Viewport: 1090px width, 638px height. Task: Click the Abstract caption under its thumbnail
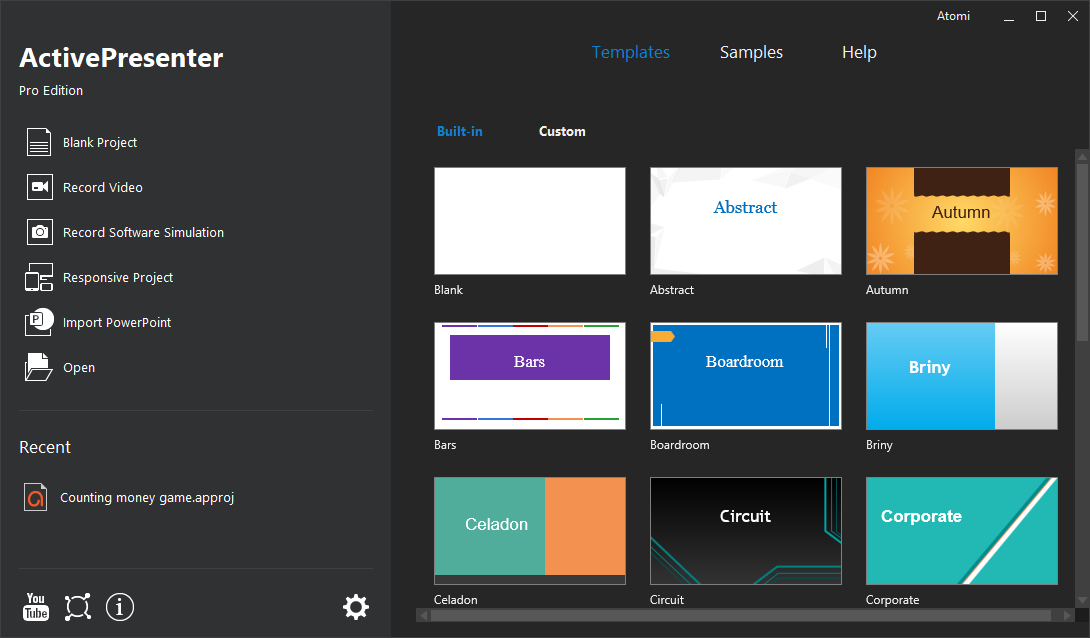pos(672,290)
